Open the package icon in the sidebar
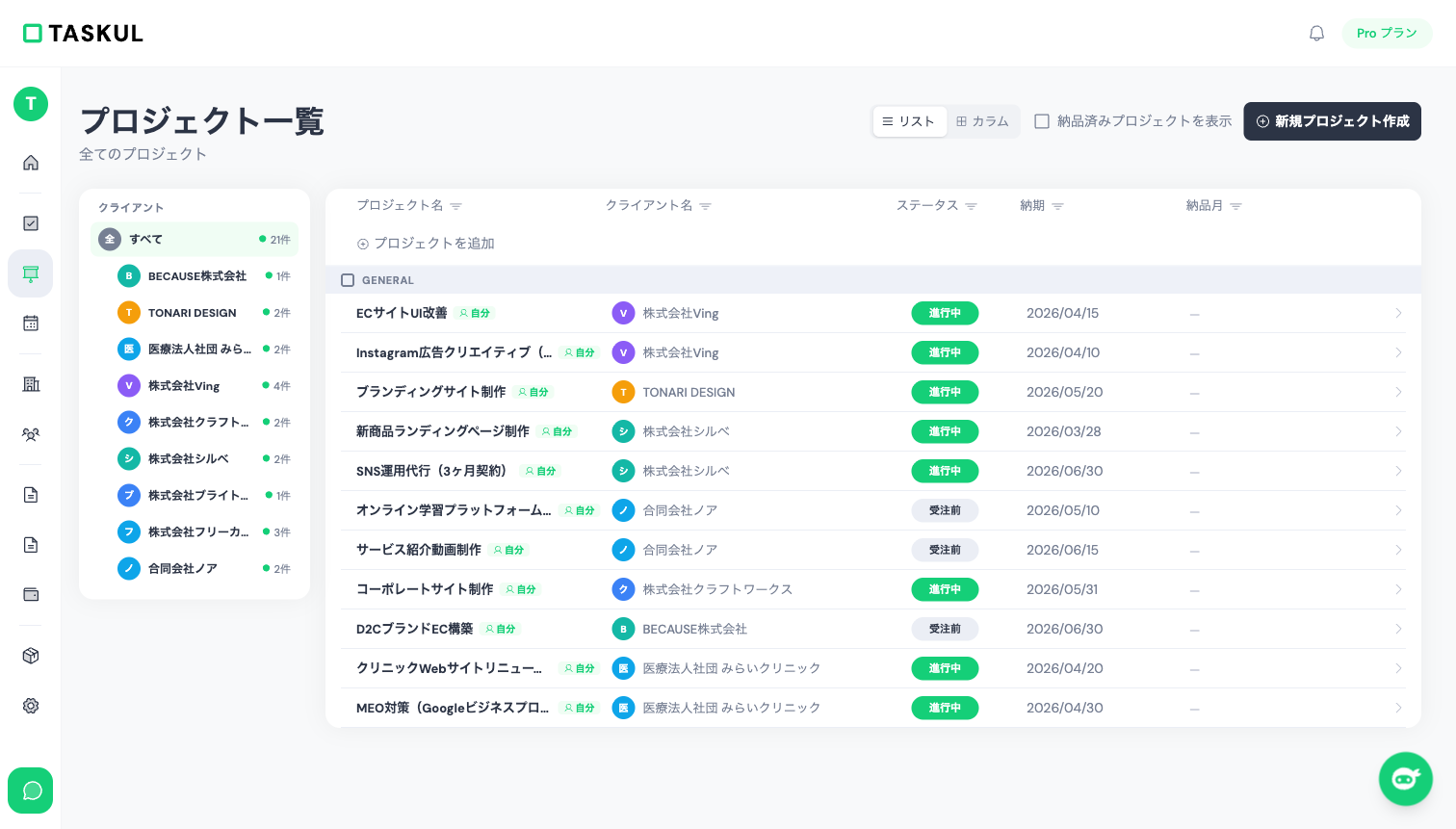The width and height of the screenshot is (1456, 829). pos(30,656)
